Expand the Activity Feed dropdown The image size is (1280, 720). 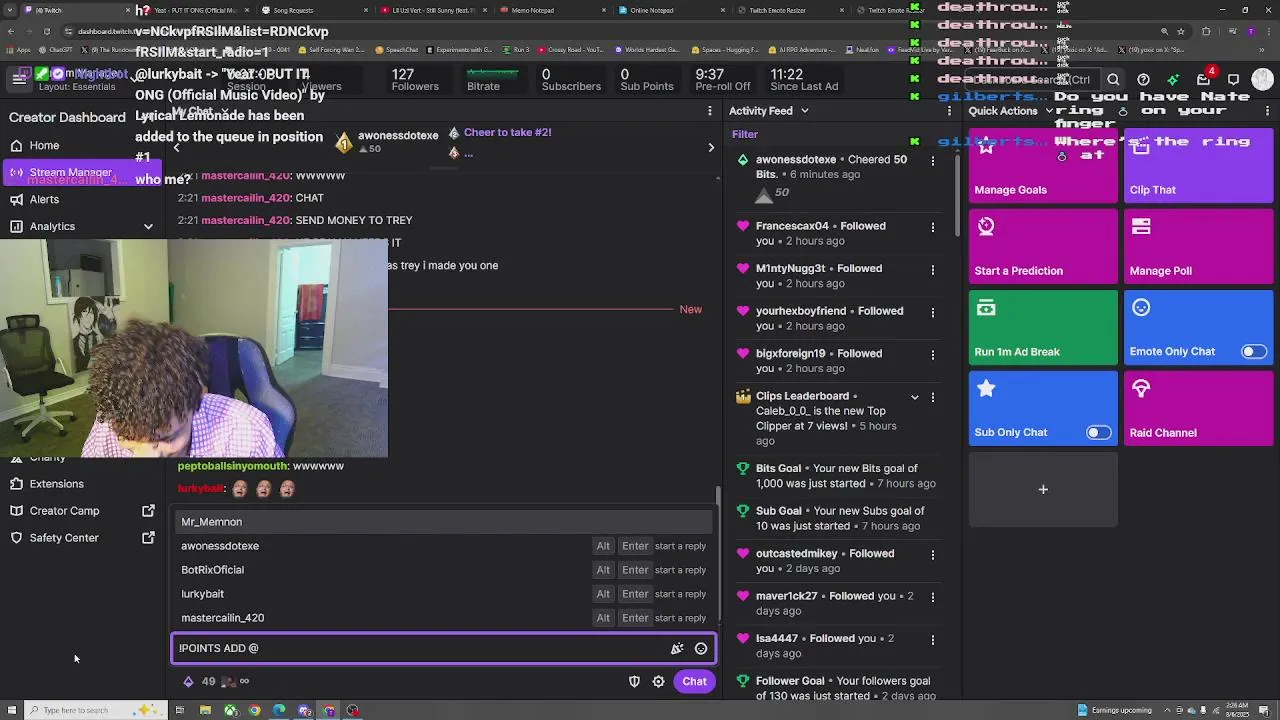point(804,111)
